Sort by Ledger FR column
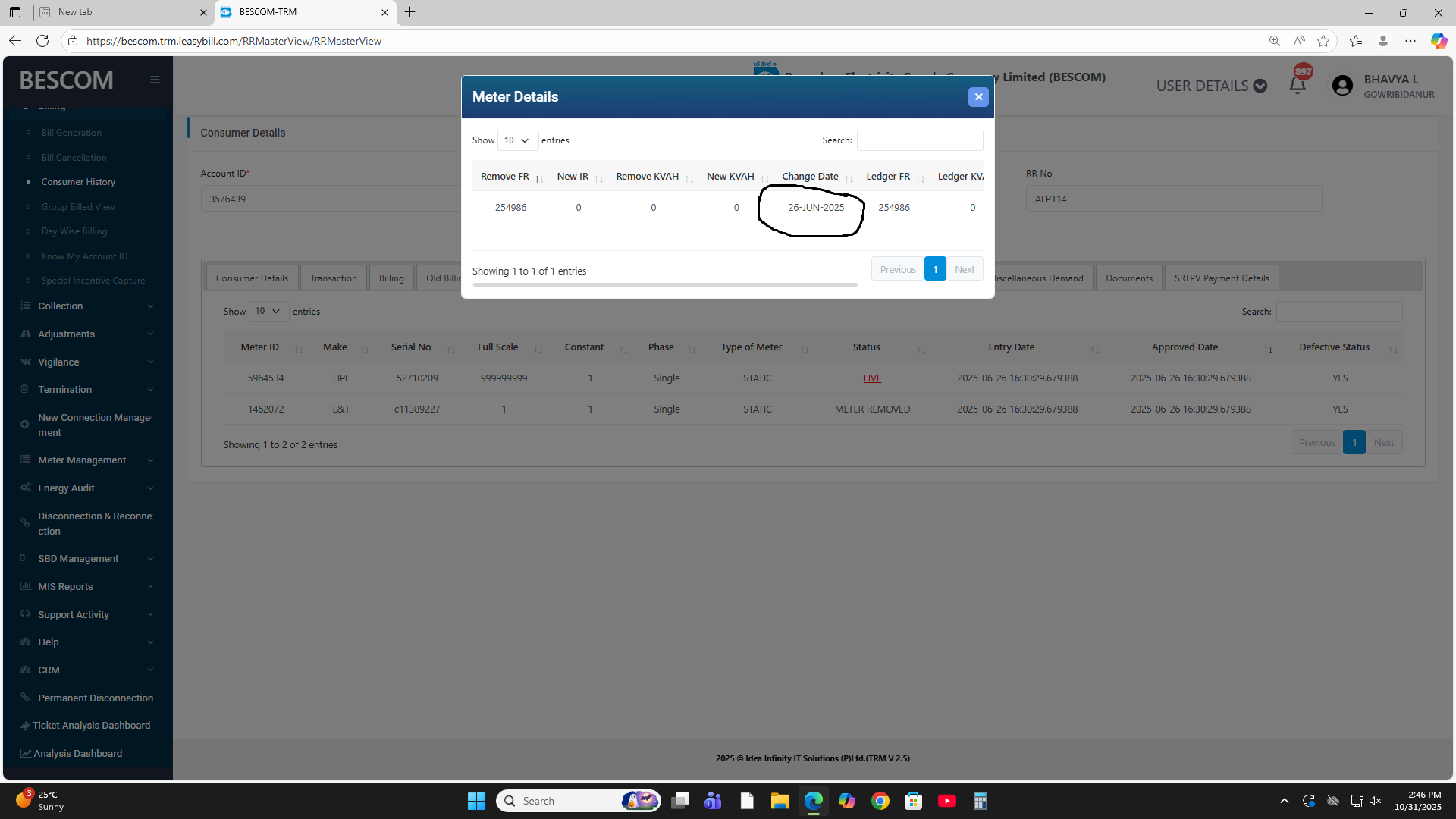This screenshot has height=819, width=1456. pyautogui.click(x=888, y=177)
